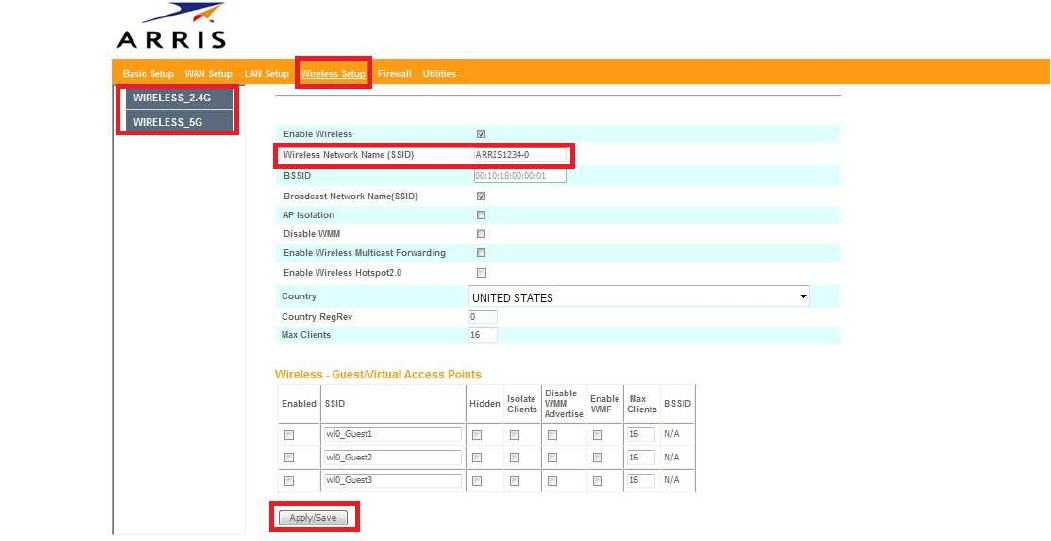1051x541 pixels.
Task: Click the SSID column header
Action: tap(334, 404)
